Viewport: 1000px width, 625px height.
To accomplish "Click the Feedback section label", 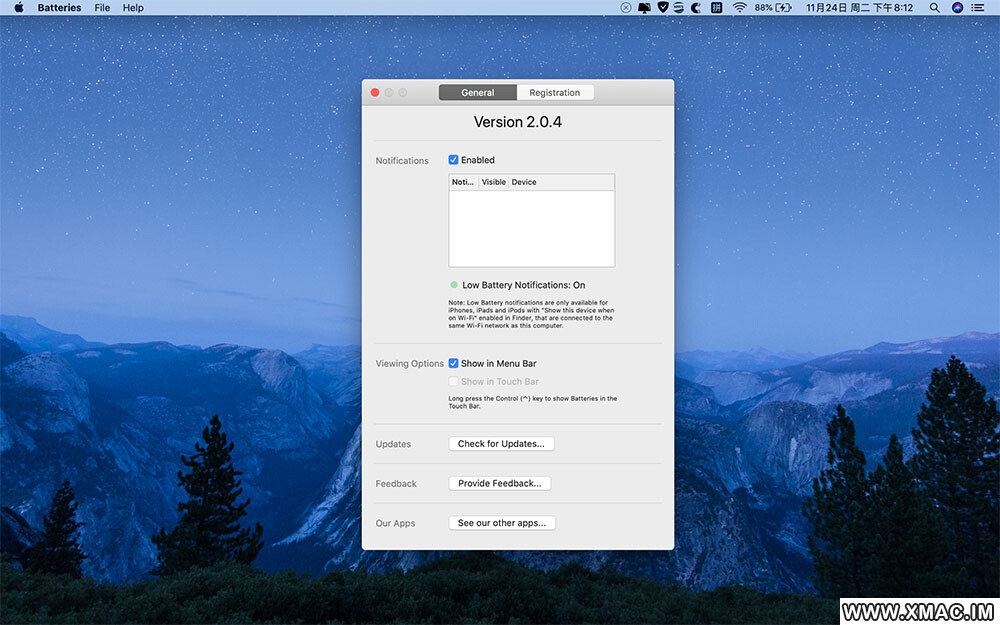I will (396, 483).
